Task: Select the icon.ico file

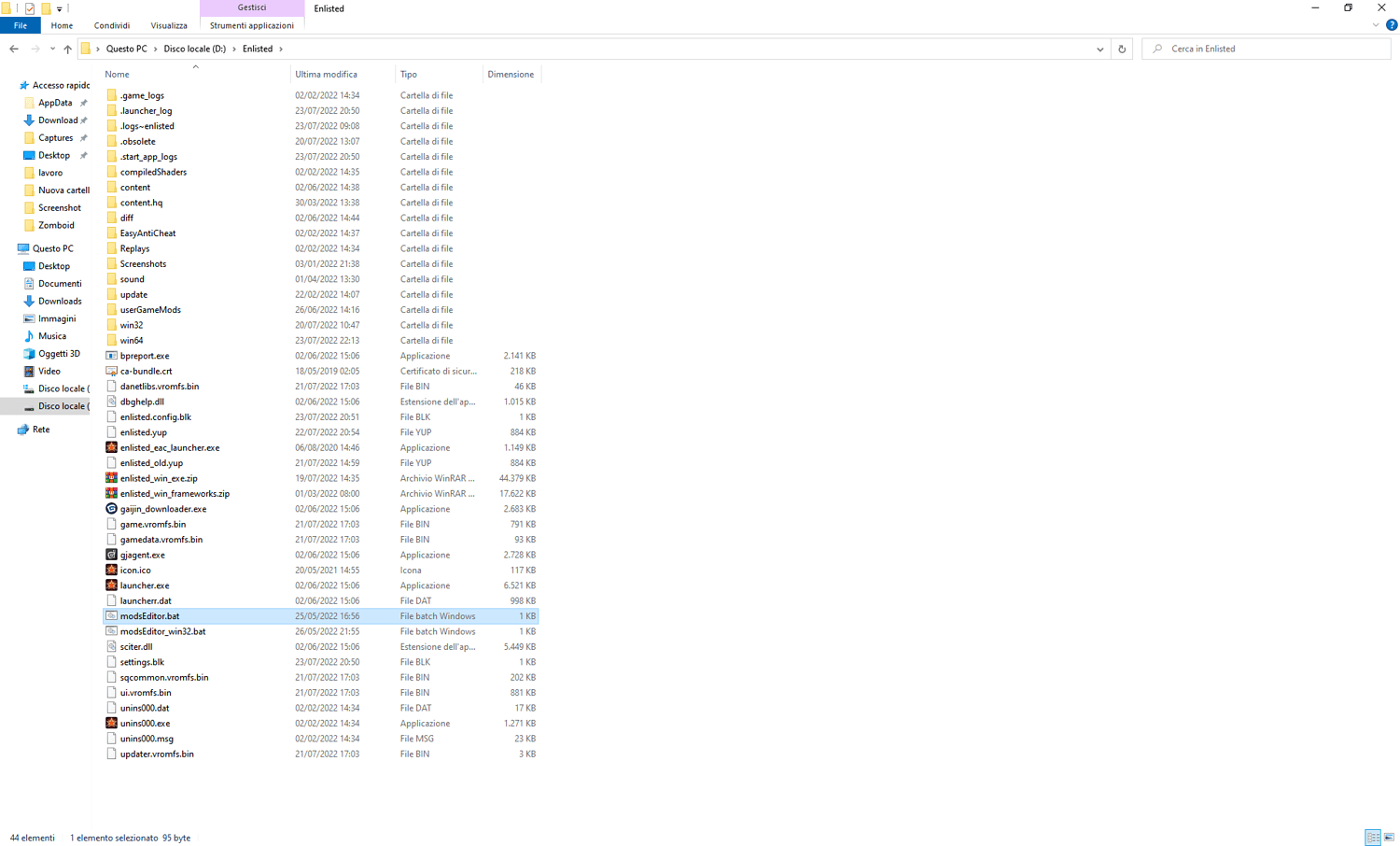Action: pos(134,570)
